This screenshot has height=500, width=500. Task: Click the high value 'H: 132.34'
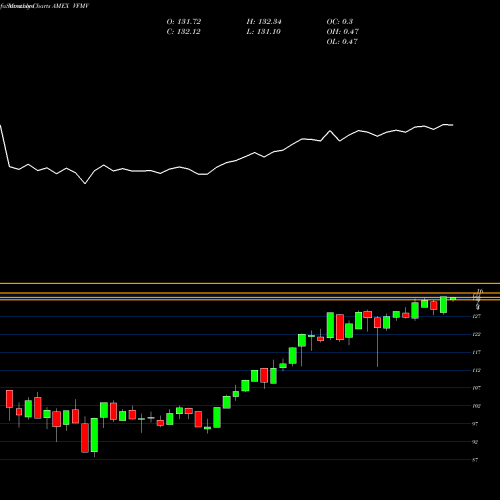coord(264,22)
